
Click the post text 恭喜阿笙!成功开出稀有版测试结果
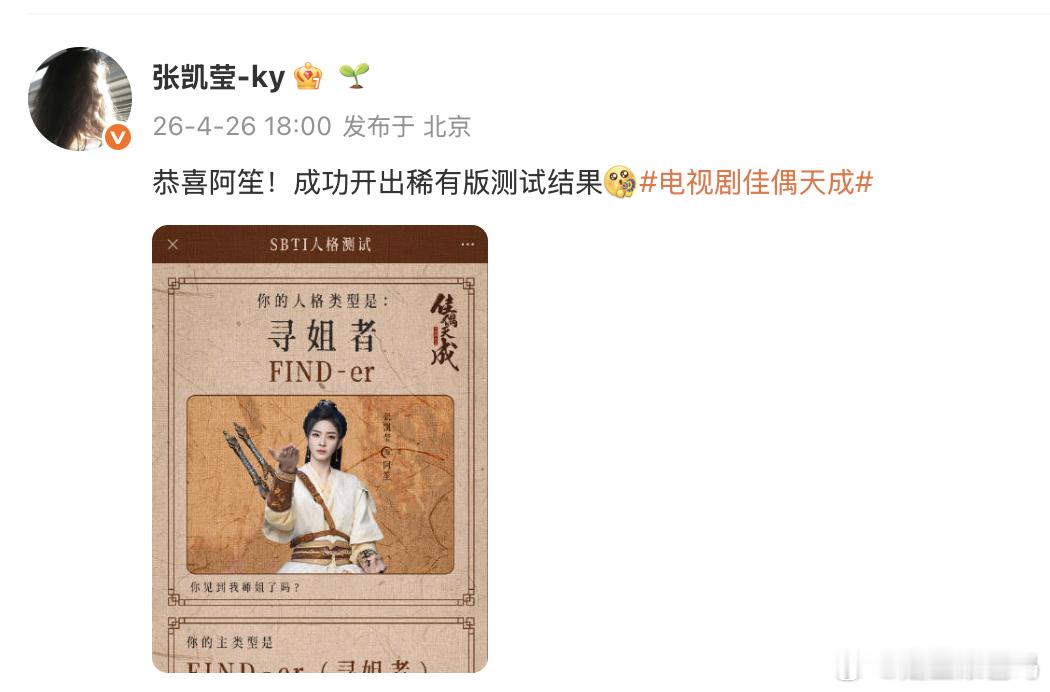[x=378, y=182]
